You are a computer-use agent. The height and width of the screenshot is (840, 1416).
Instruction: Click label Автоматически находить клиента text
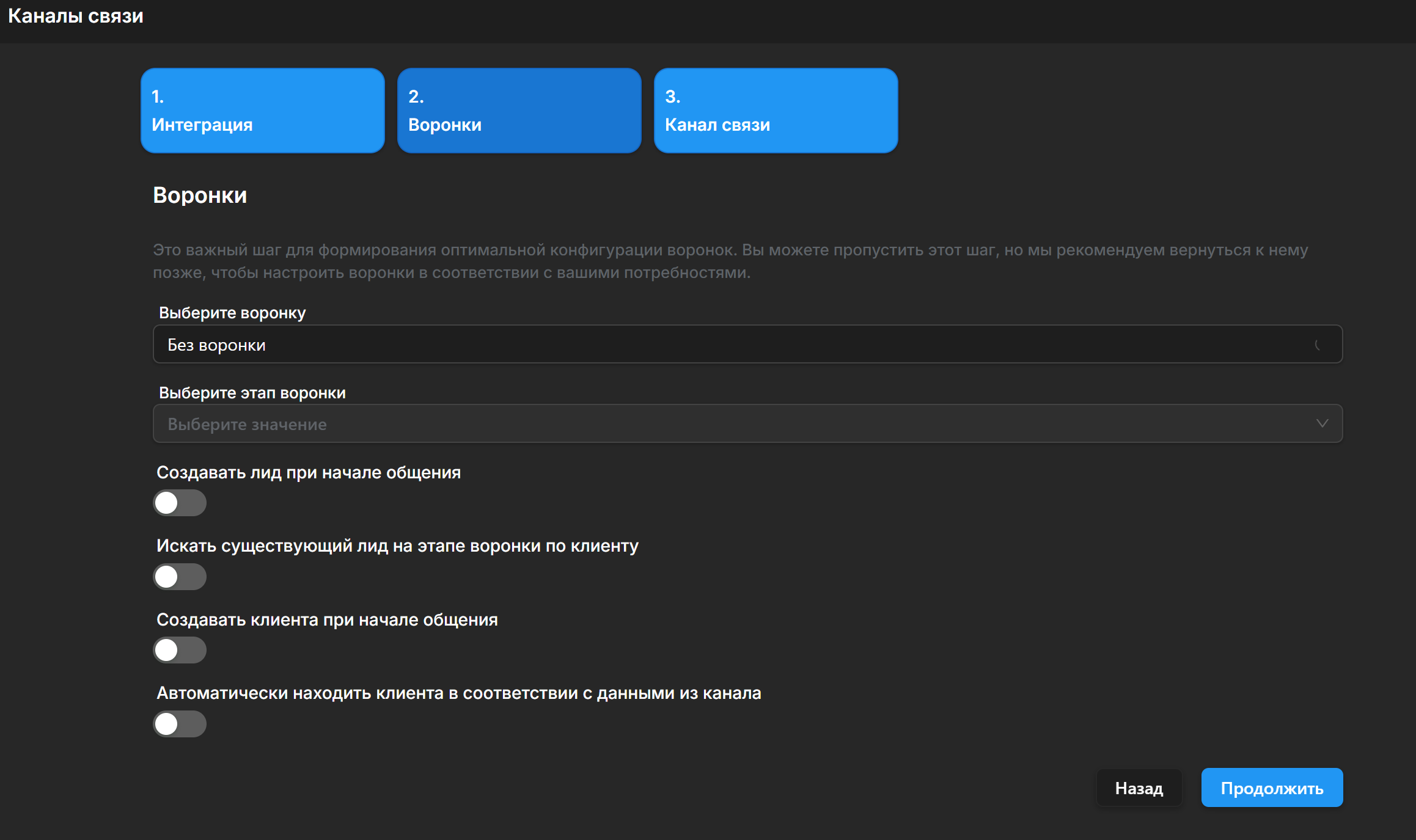(459, 693)
